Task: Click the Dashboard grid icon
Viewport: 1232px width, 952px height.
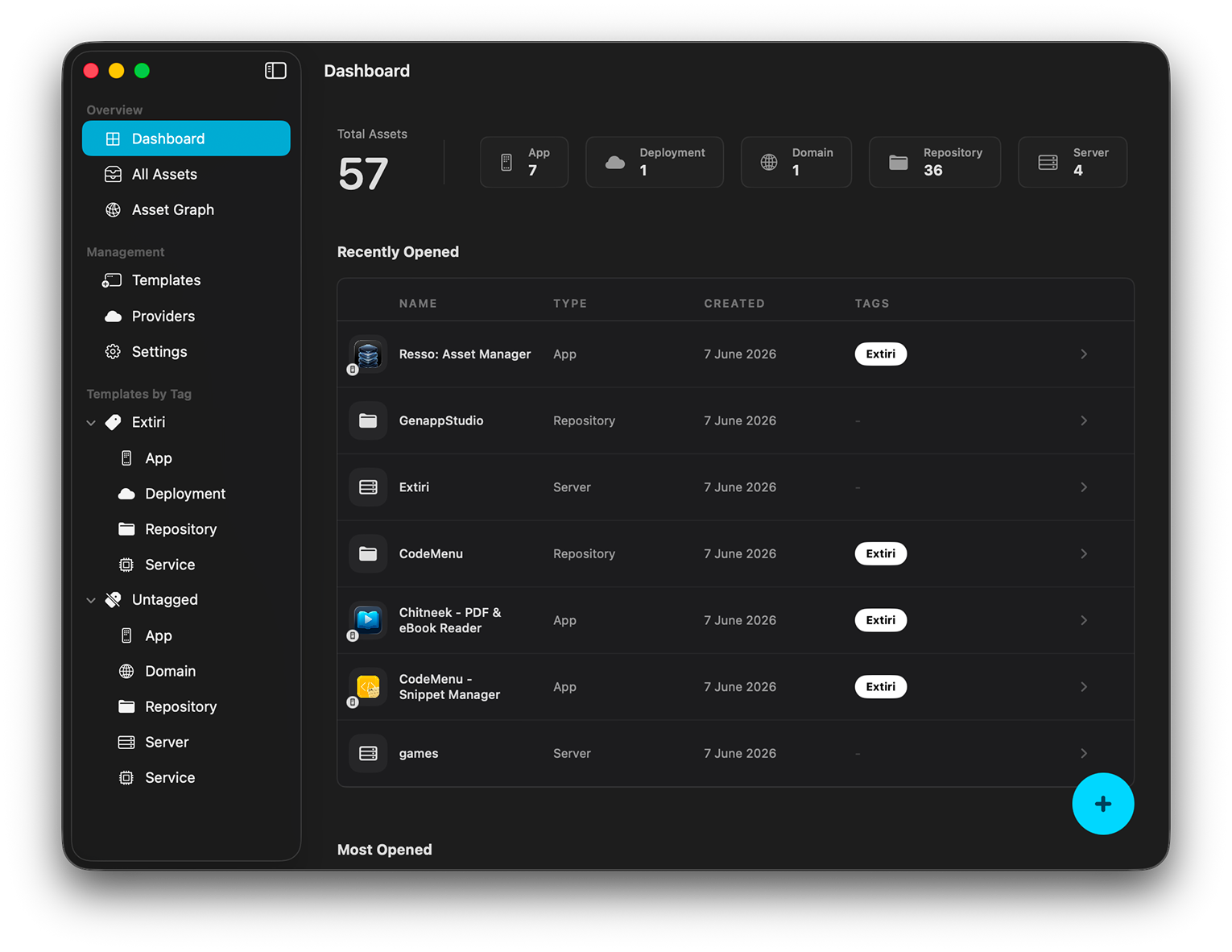Action: click(114, 139)
